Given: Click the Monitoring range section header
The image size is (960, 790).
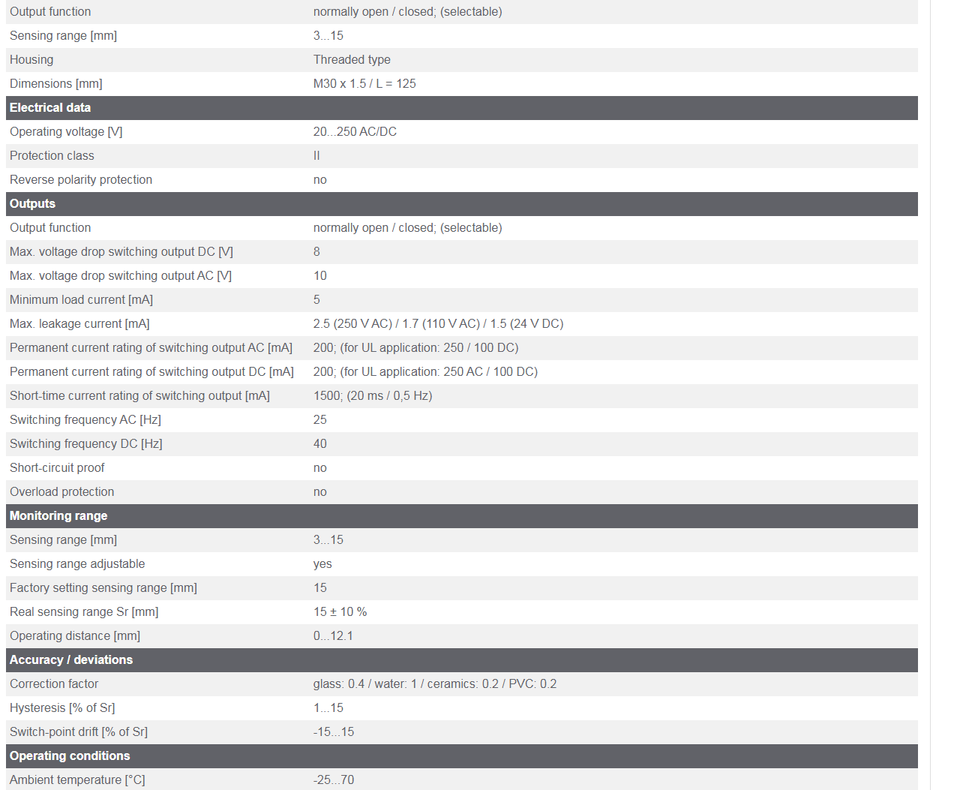Looking at the screenshot, I should 58,516.
